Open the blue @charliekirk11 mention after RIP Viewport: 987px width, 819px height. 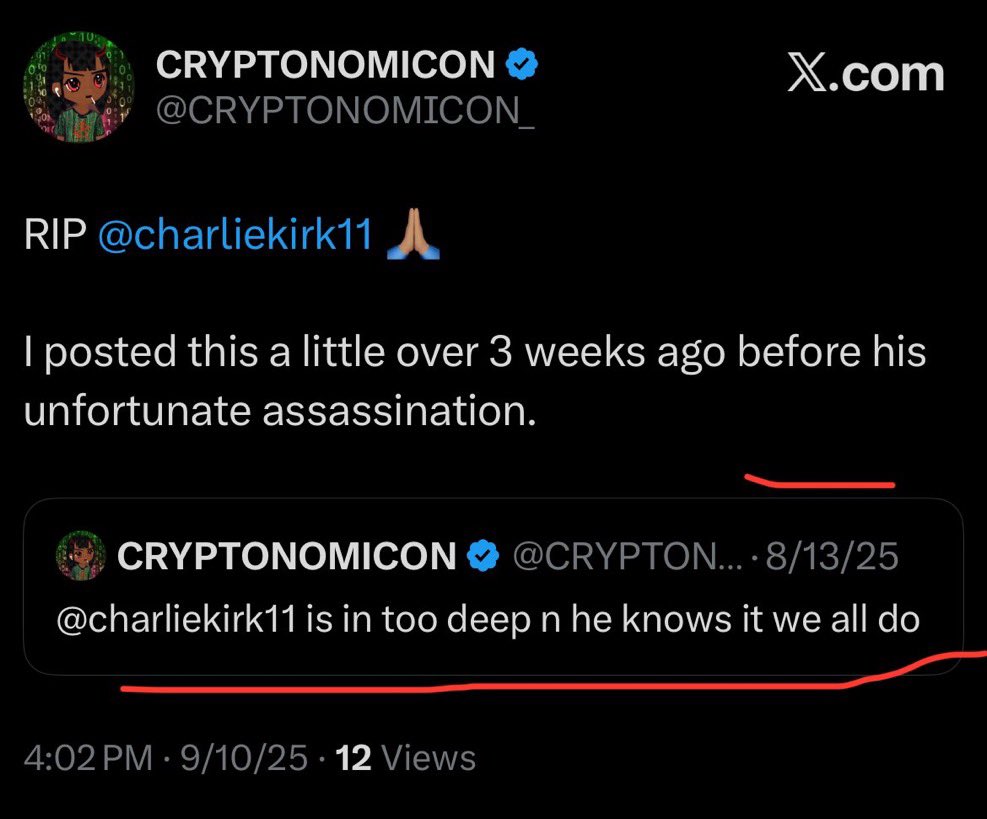pos(235,237)
